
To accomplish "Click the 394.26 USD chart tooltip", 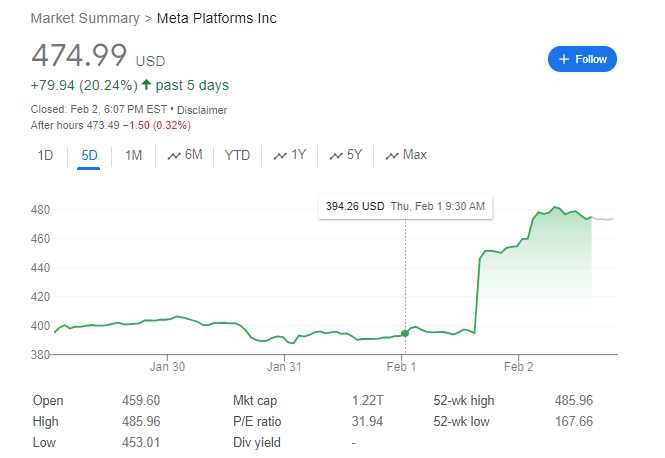I will click(x=405, y=206).
